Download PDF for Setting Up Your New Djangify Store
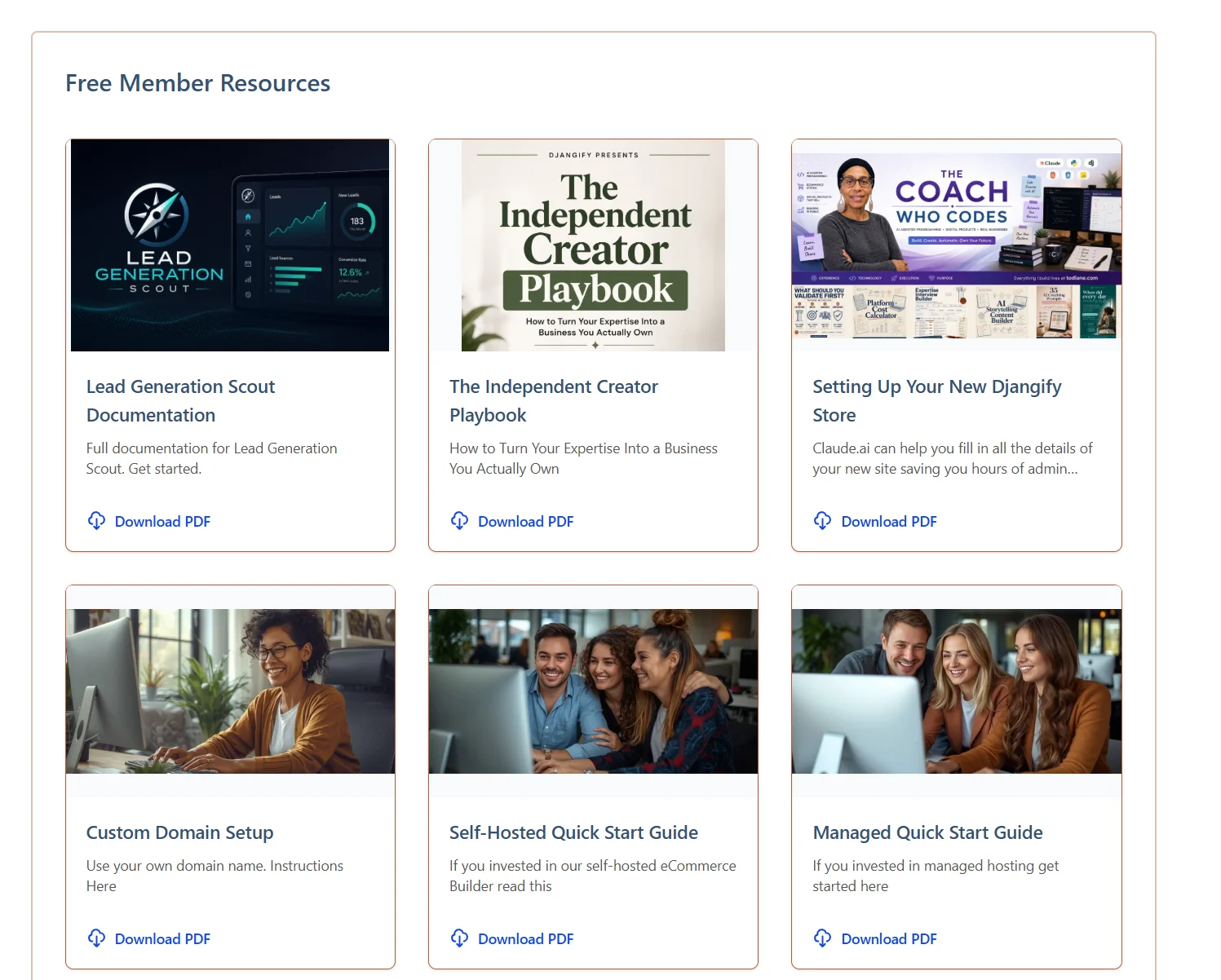Viewport: 1221px width, 980px height. [x=874, y=522]
